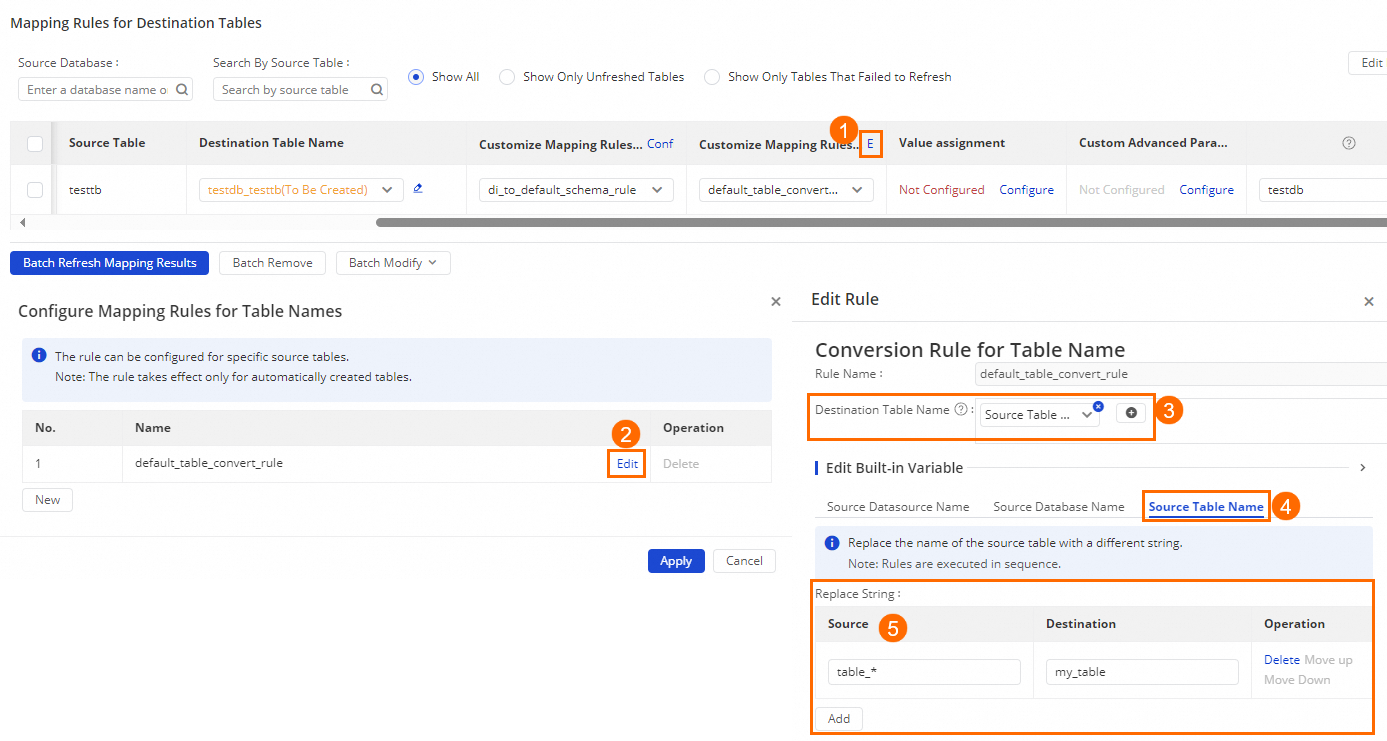The width and height of the screenshot is (1387, 741).
Task: Click Add under Replace String table
Action: pos(839,719)
